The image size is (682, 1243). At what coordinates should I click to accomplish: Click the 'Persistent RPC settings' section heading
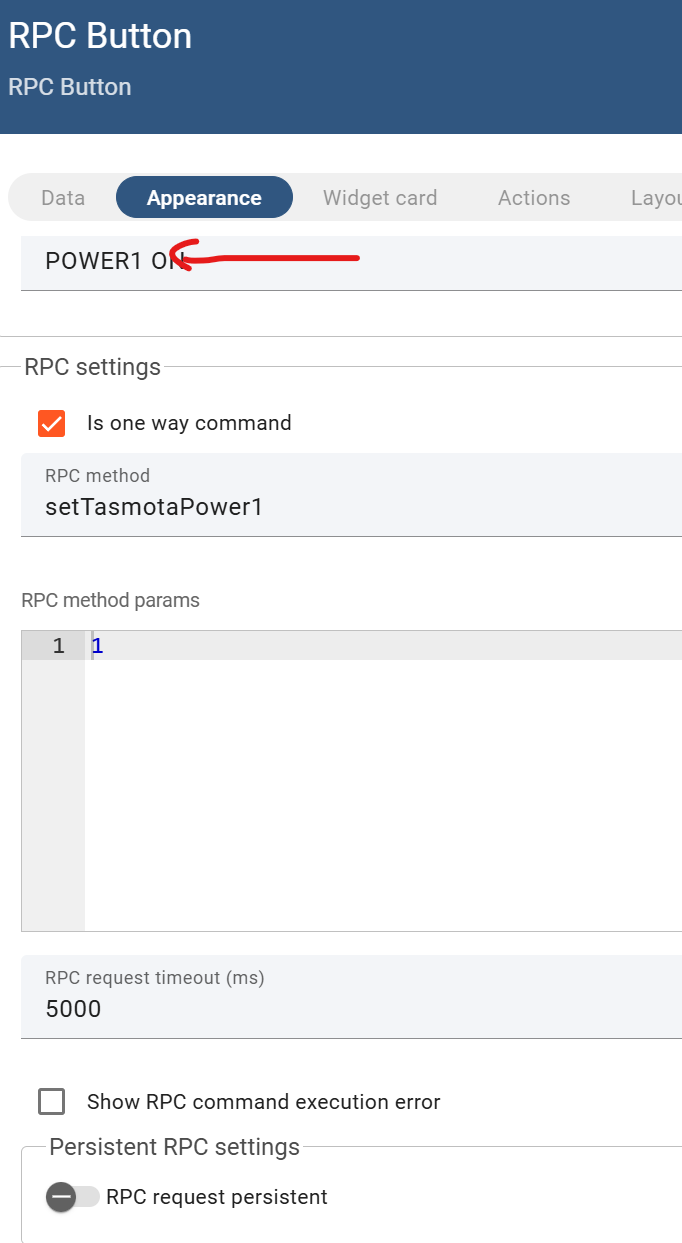click(175, 1147)
